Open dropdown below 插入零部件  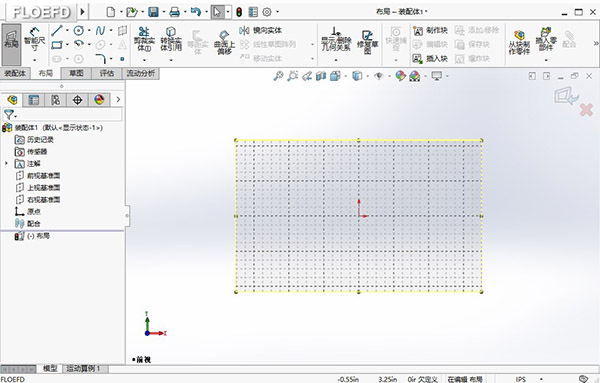pyautogui.click(x=546, y=60)
